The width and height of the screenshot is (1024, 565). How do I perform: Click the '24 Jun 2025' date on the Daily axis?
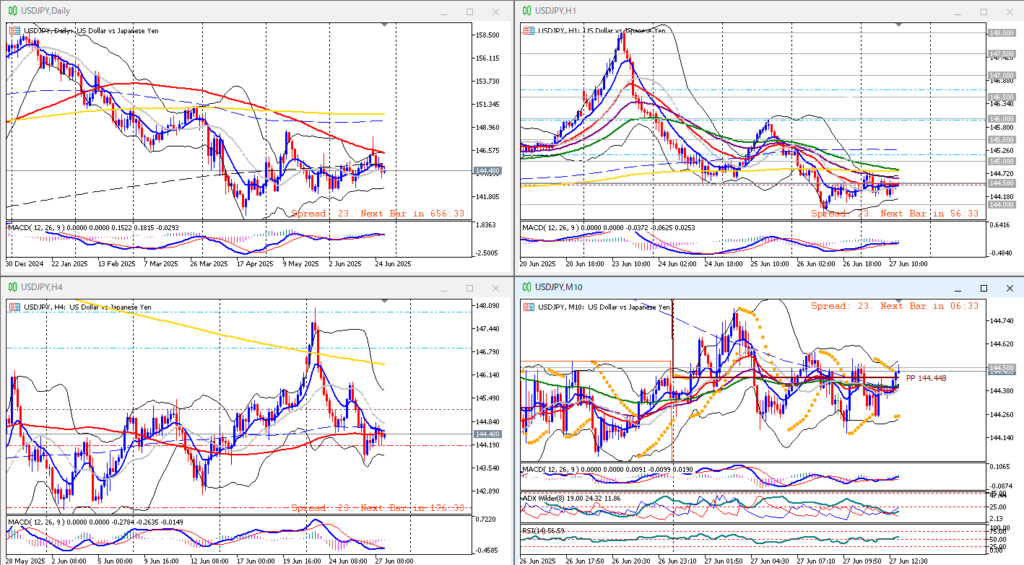coord(393,265)
